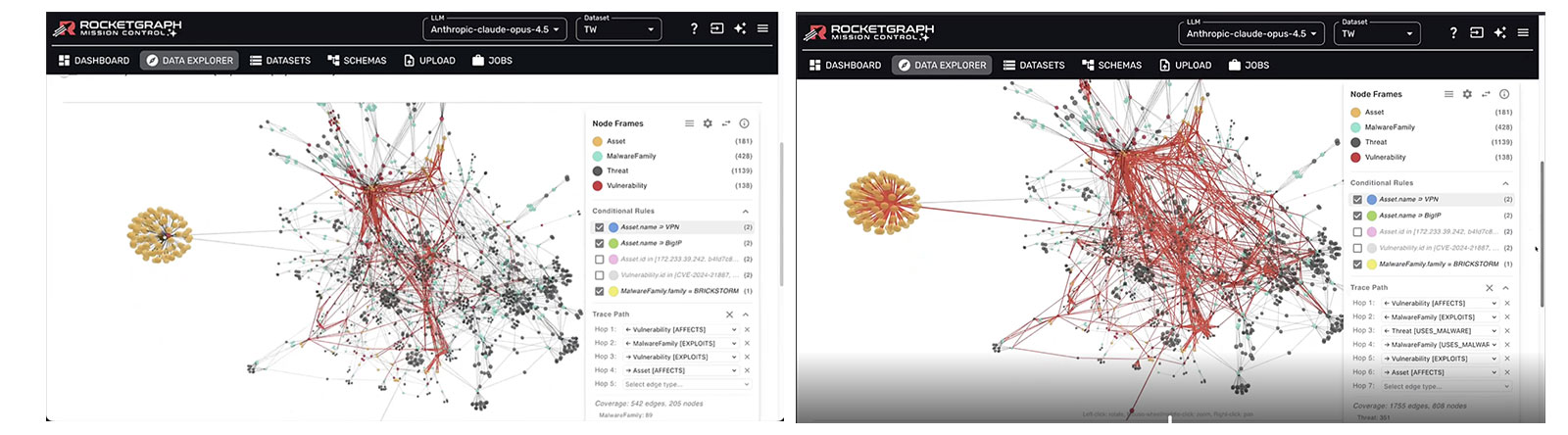Open hamburger menu in right window header
Screen dimensions: 1568x435
coord(1523,33)
